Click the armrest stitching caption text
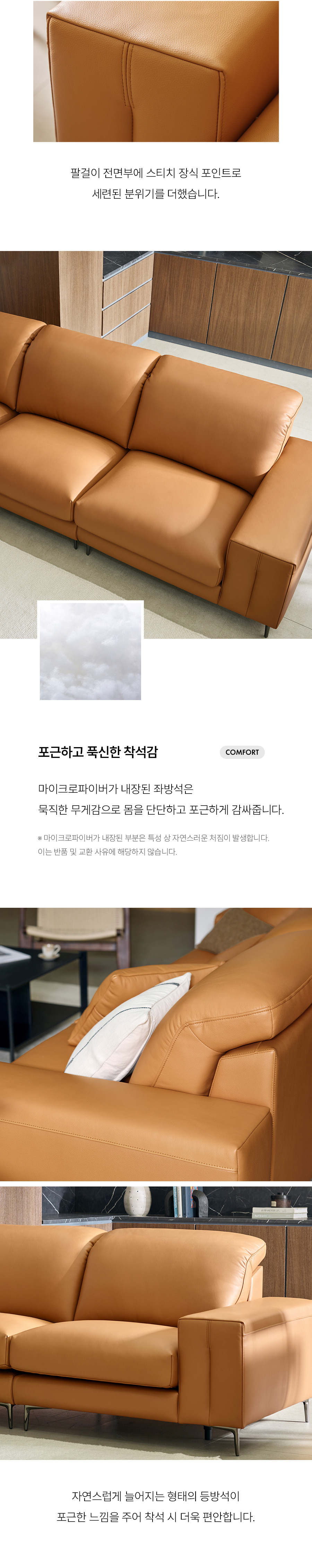 pos(156,183)
